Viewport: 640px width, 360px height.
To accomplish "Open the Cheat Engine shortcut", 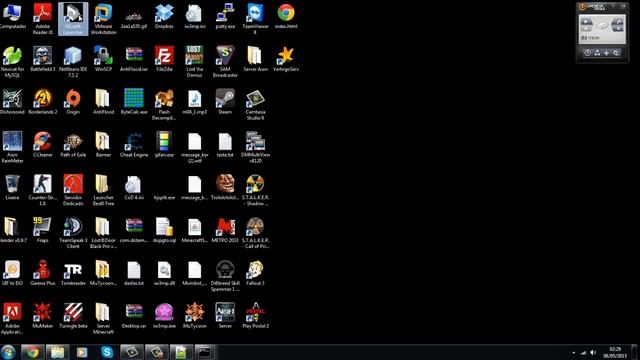I will click(x=134, y=144).
